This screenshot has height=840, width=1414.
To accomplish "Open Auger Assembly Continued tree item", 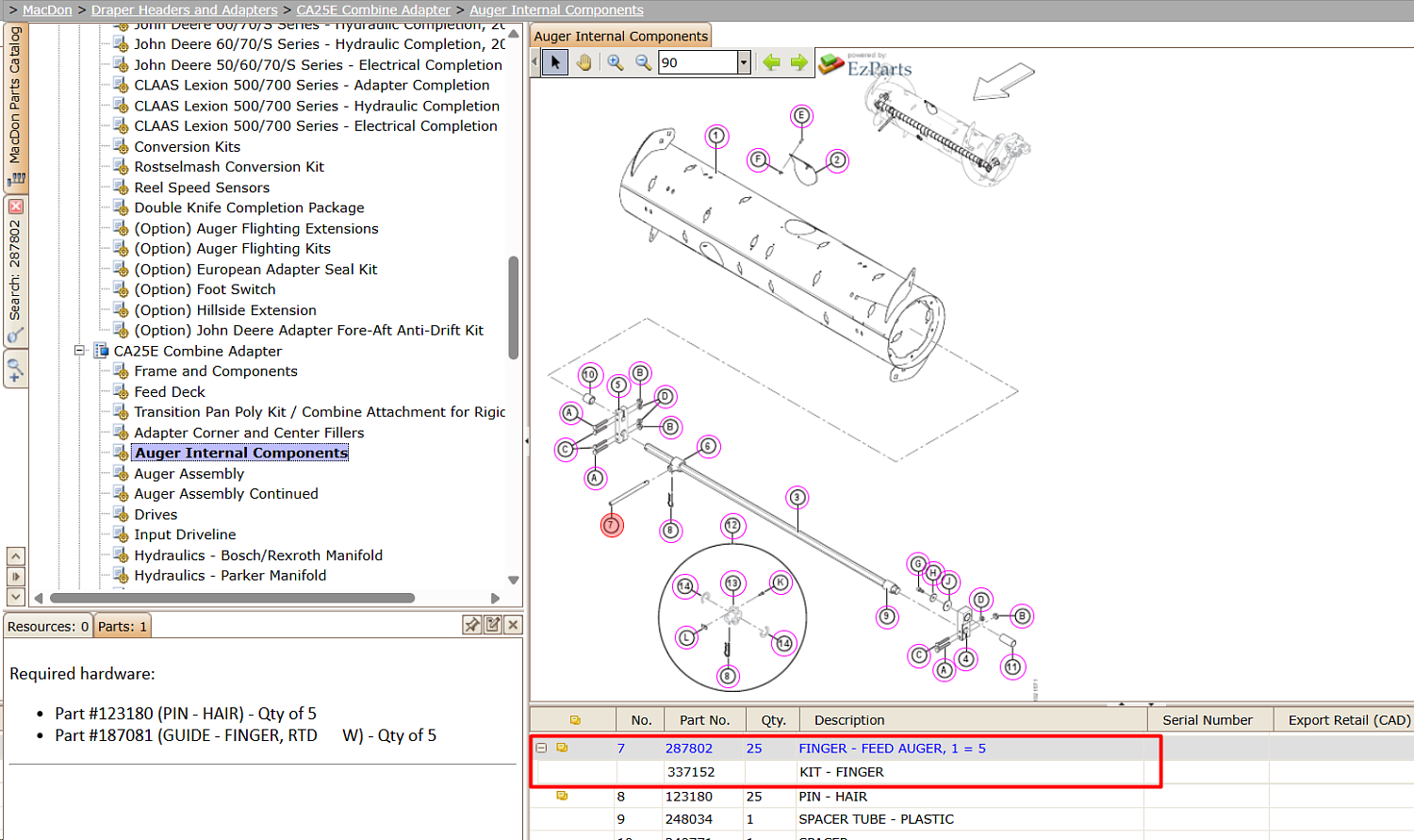I will pos(226,494).
